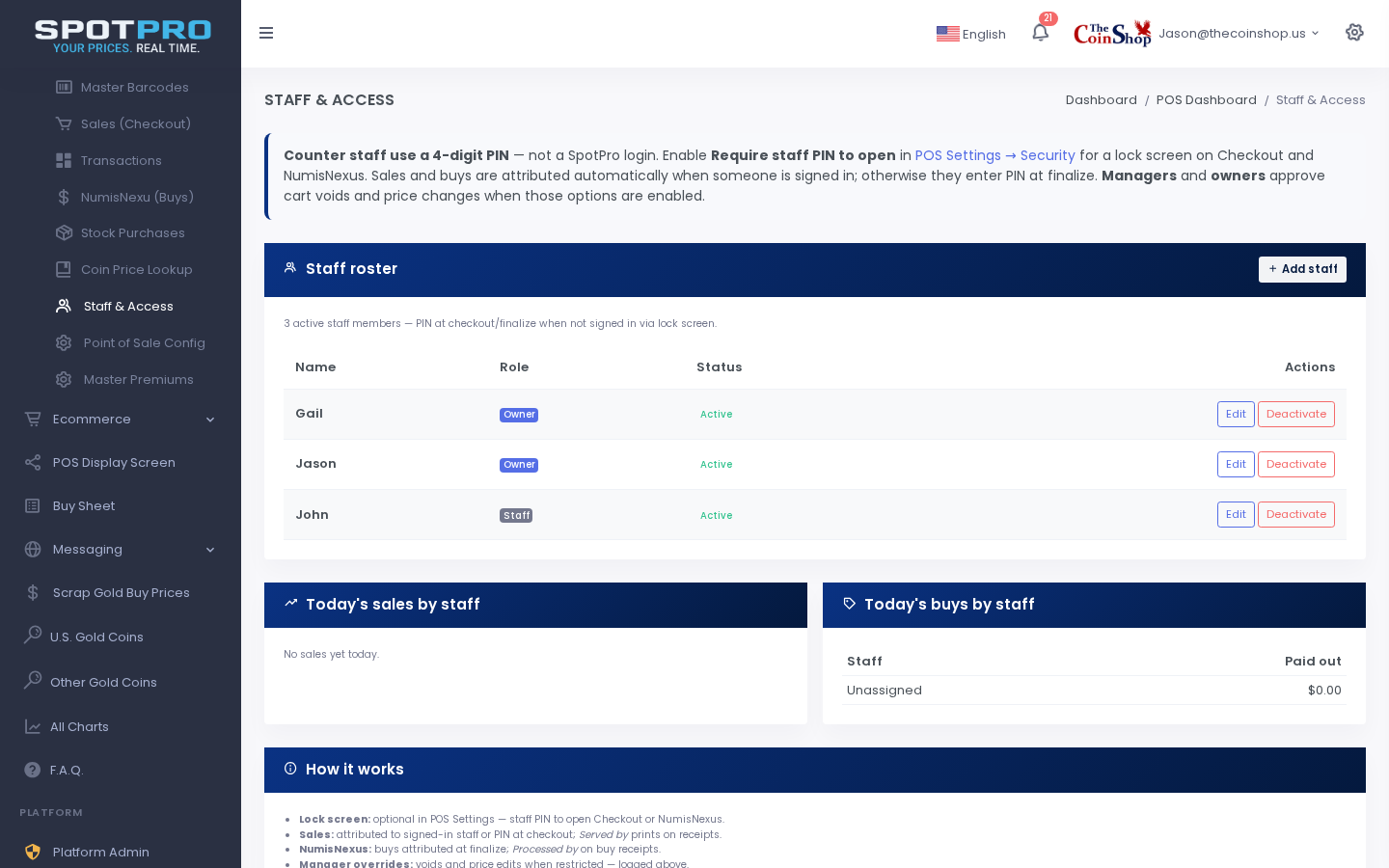Click the Unassigned row in buys table
Screen dimensions: 1389x868
click(x=1094, y=691)
